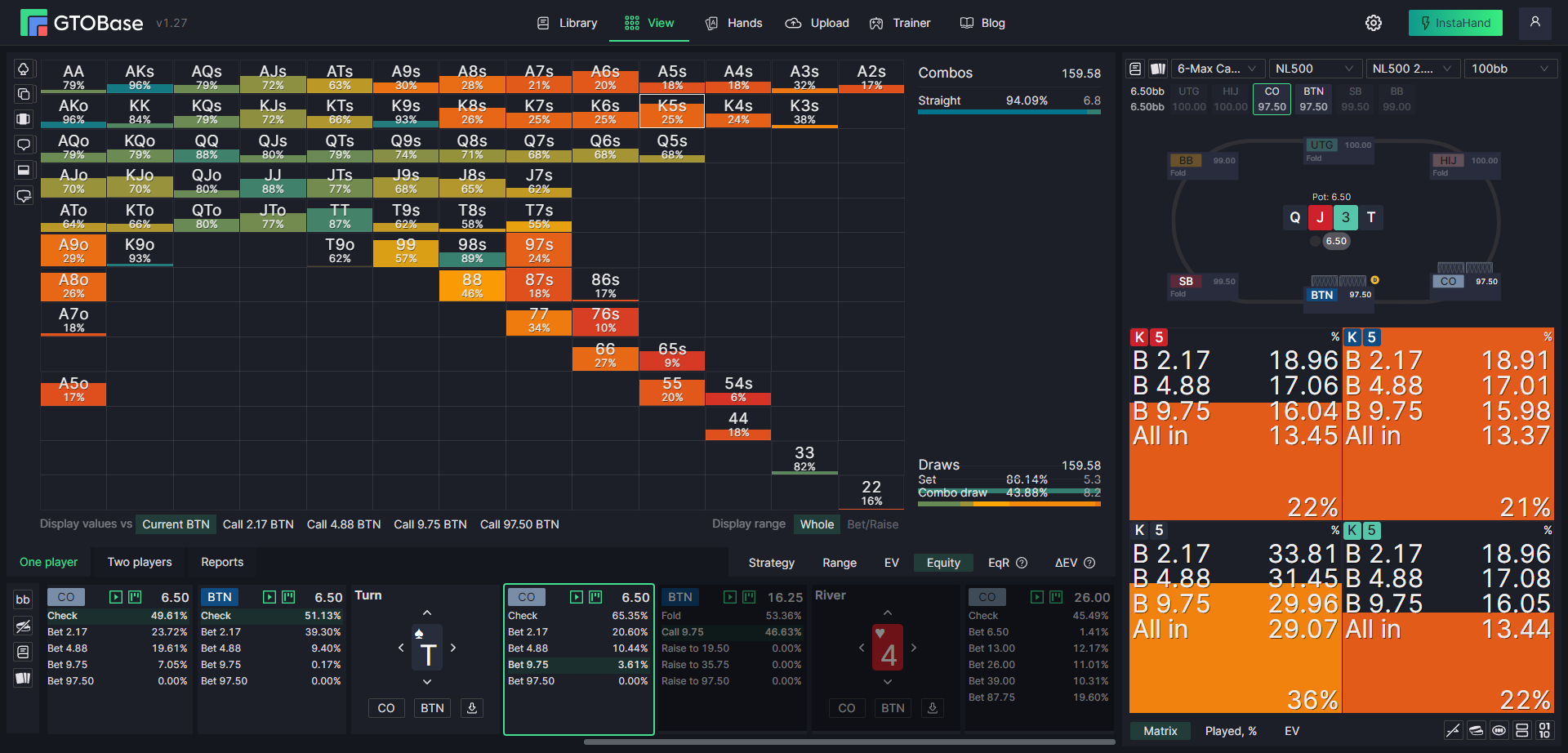Viewport: 1568px width, 753px height.
Task: Click the InstaHand button
Action: click(x=1455, y=23)
